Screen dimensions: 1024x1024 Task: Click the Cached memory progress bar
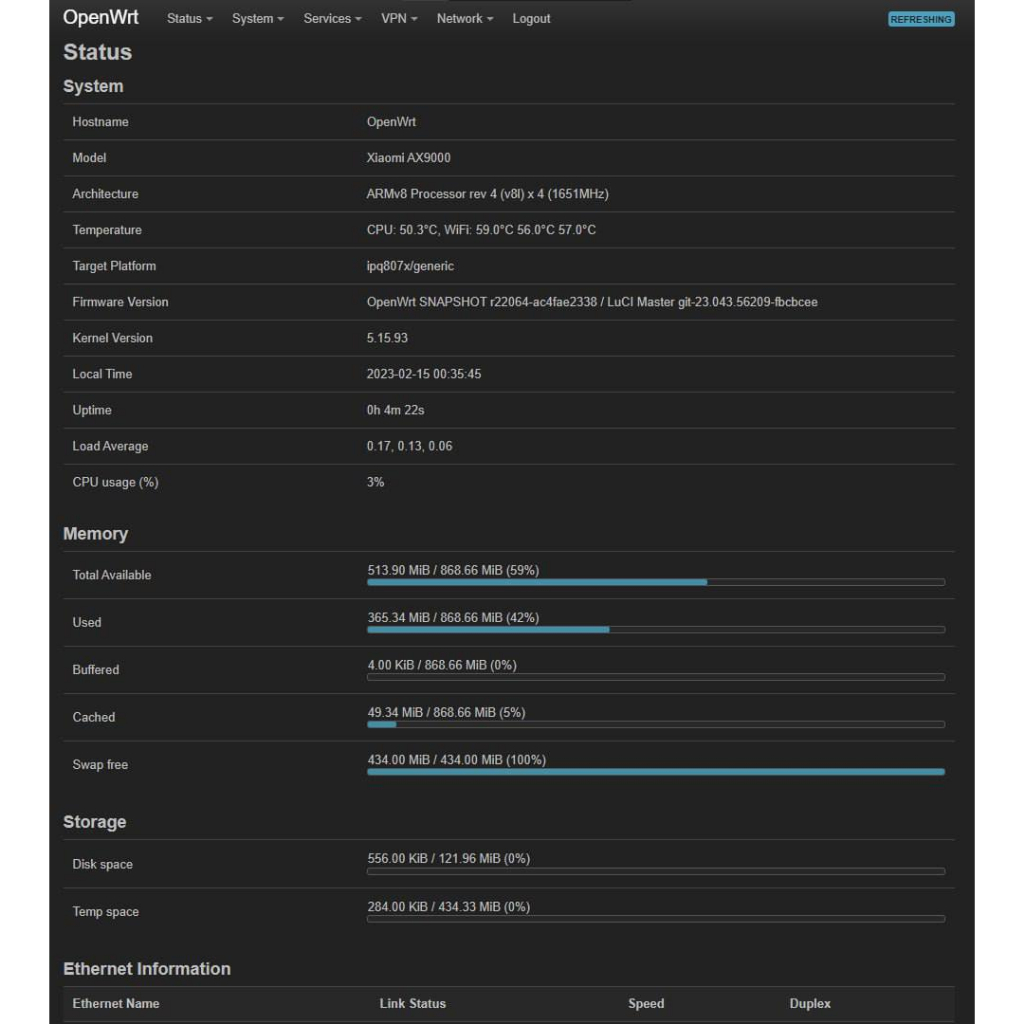coord(655,724)
